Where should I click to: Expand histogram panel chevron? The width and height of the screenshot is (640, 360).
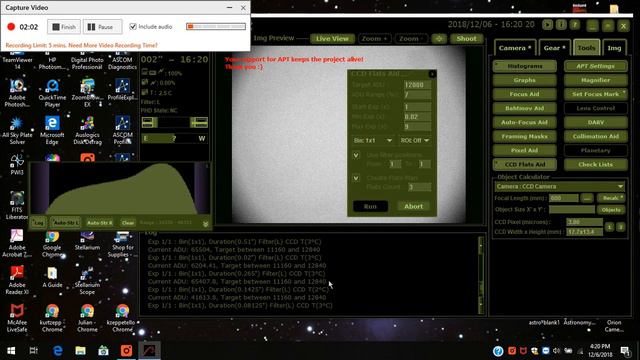click(205, 224)
